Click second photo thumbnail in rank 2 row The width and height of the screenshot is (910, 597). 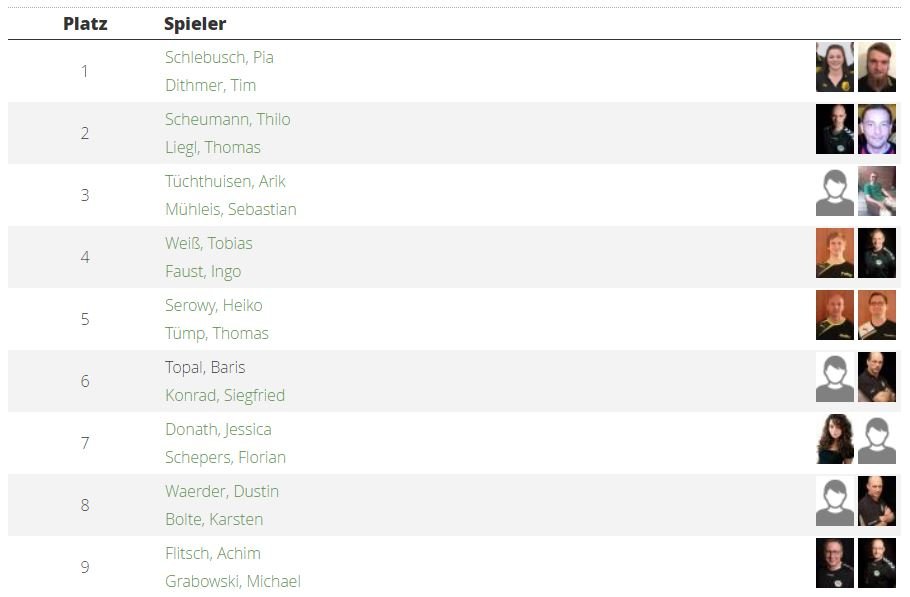[877, 129]
